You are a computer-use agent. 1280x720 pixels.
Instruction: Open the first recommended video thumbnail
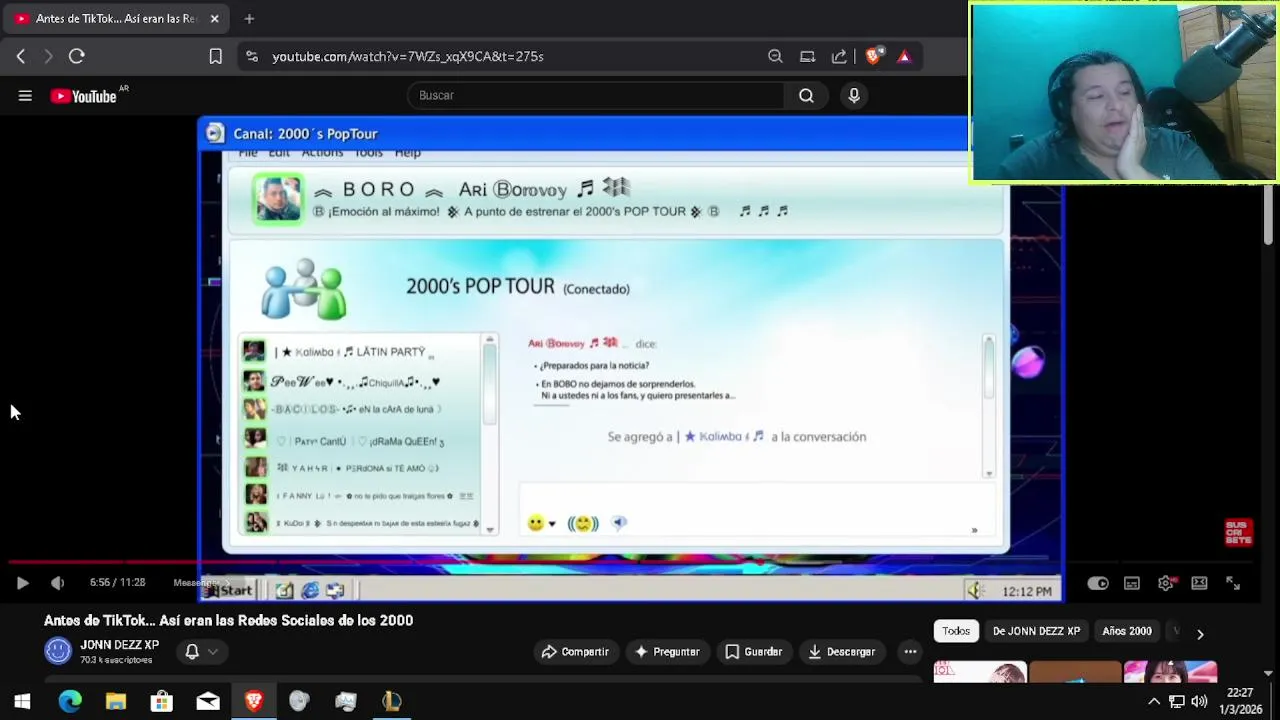(x=980, y=672)
